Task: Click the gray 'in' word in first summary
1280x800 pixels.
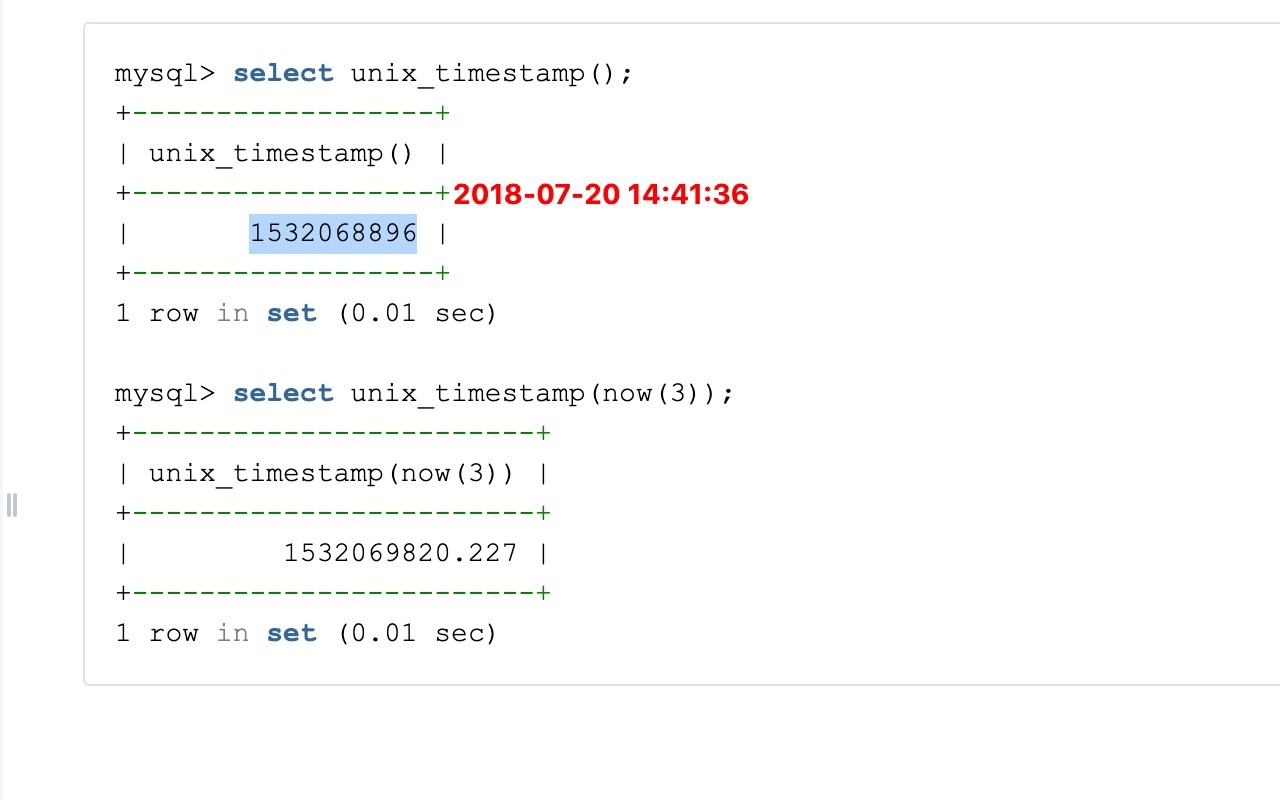Action: 232,314
